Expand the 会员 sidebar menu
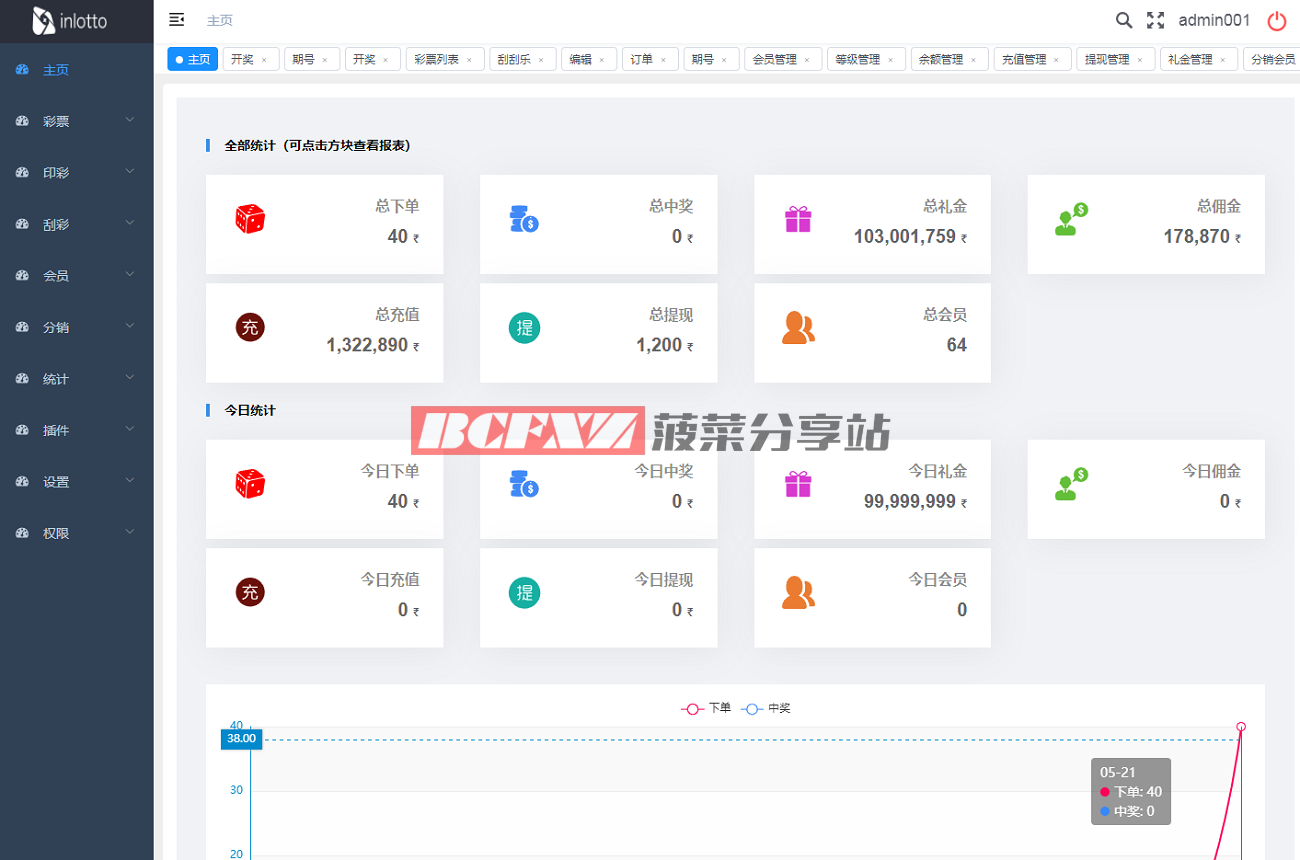Viewport: 1300px width, 860px height. coord(76,276)
